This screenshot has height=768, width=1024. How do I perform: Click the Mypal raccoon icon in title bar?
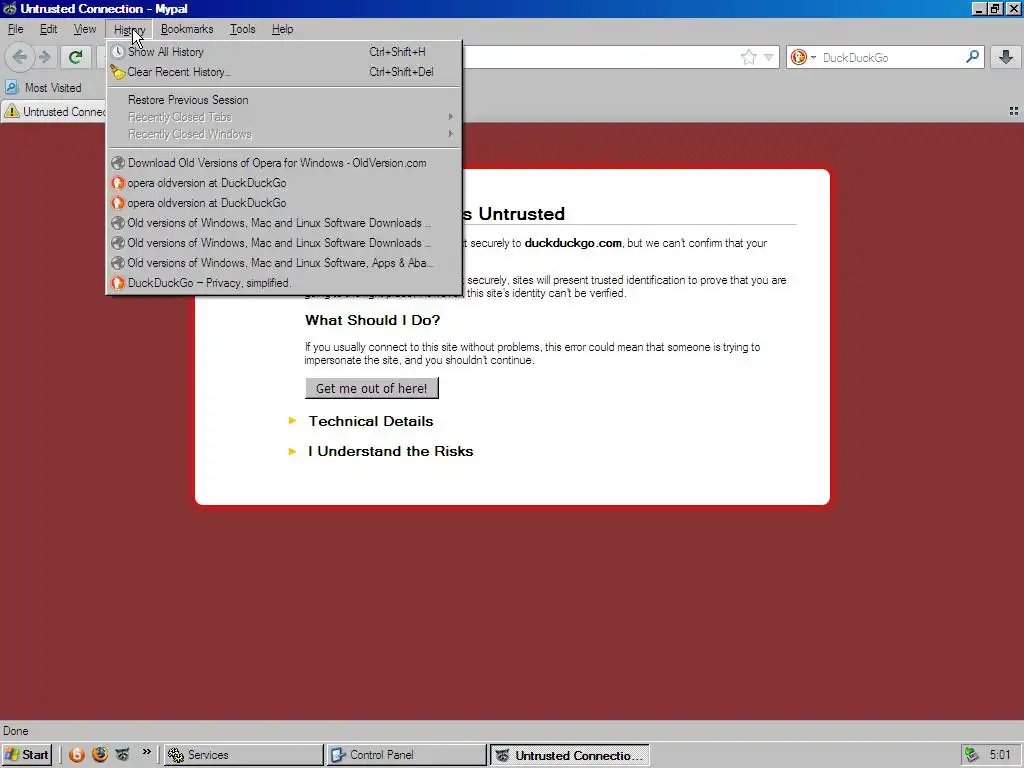9,8
